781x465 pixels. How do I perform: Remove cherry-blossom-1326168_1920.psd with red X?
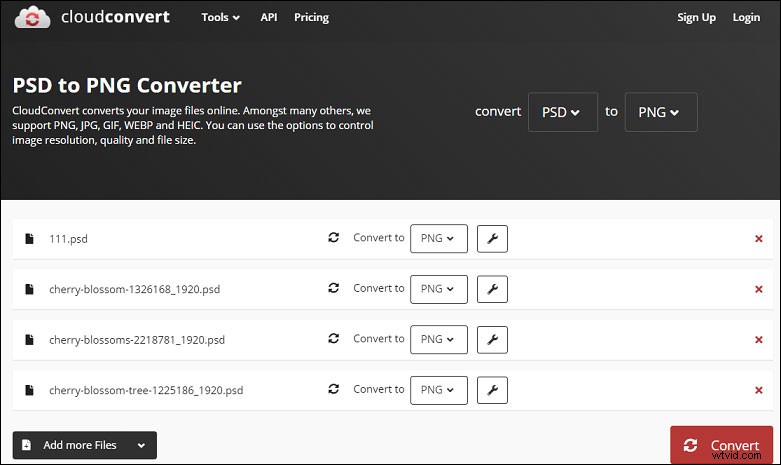click(759, 289)
